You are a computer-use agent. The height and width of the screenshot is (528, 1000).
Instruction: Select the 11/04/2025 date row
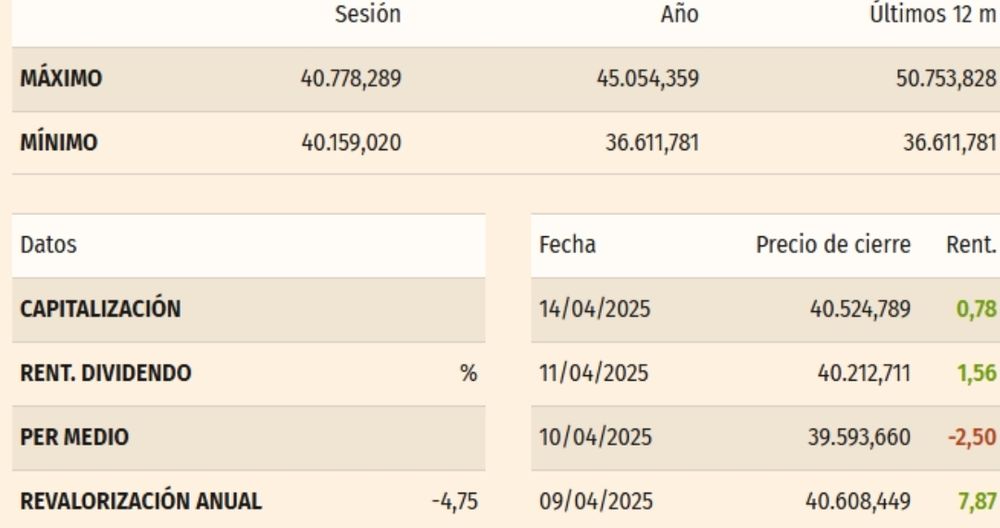[x=594, y=373]
